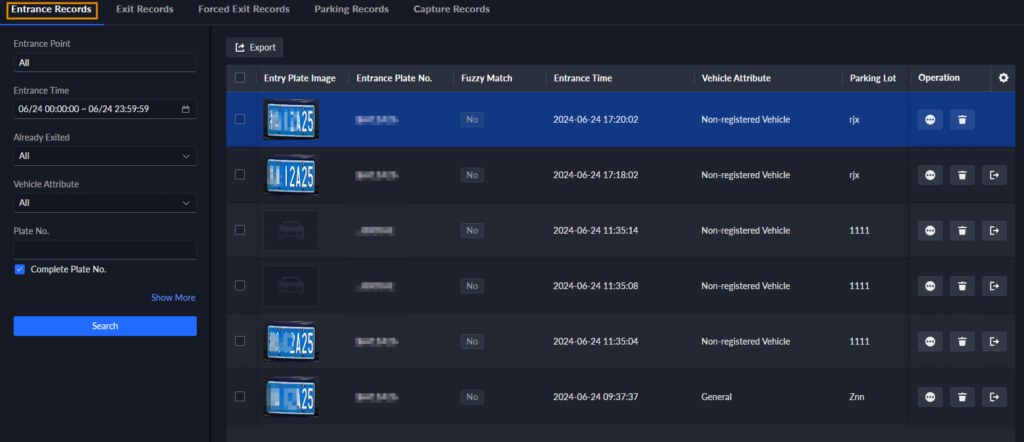Screen dimensions: 1024x442
Task: Check the box for 17:18:02 record
Action: (x=239, y=175)
